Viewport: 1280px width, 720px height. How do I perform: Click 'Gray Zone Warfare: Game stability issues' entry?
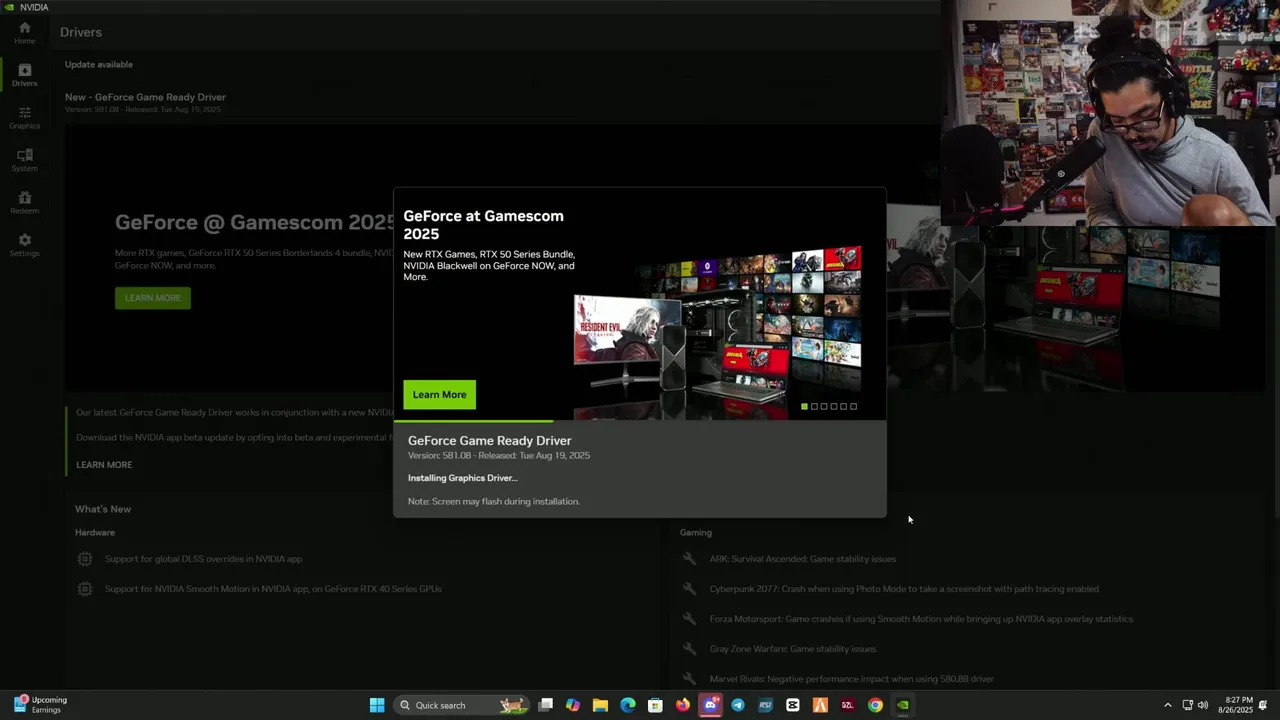[x=793, y=649]
